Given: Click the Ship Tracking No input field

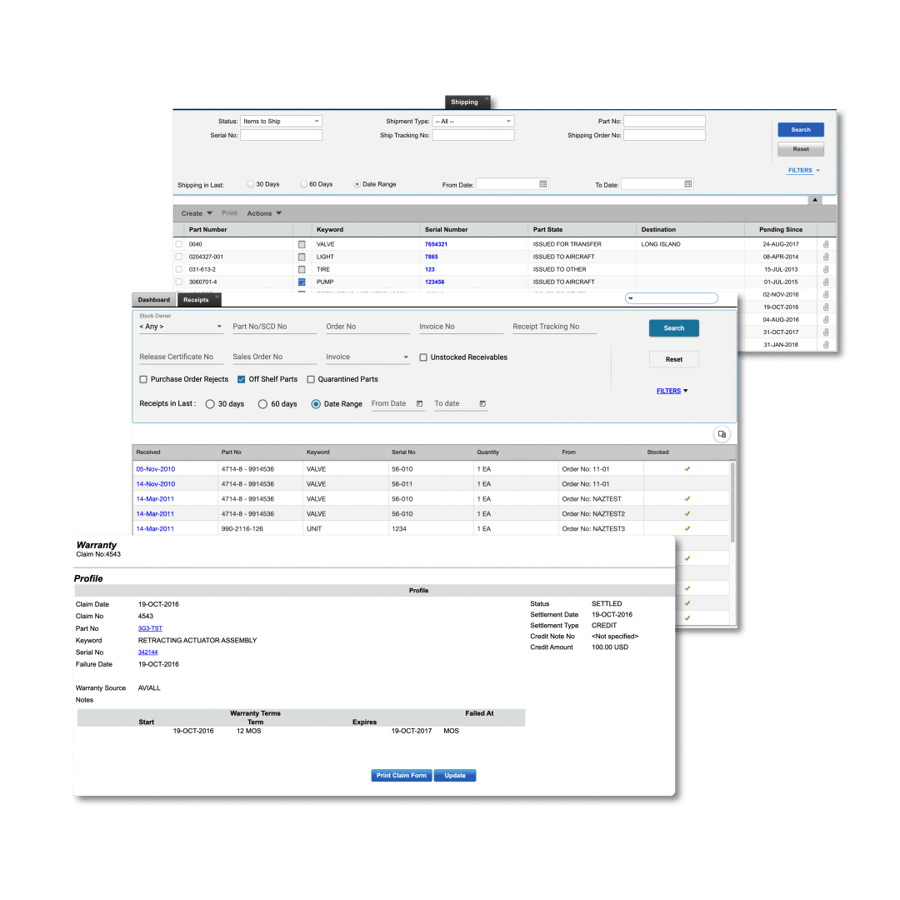Looking at the screenshot, I should pyautogui.click(x=473, y=135).
